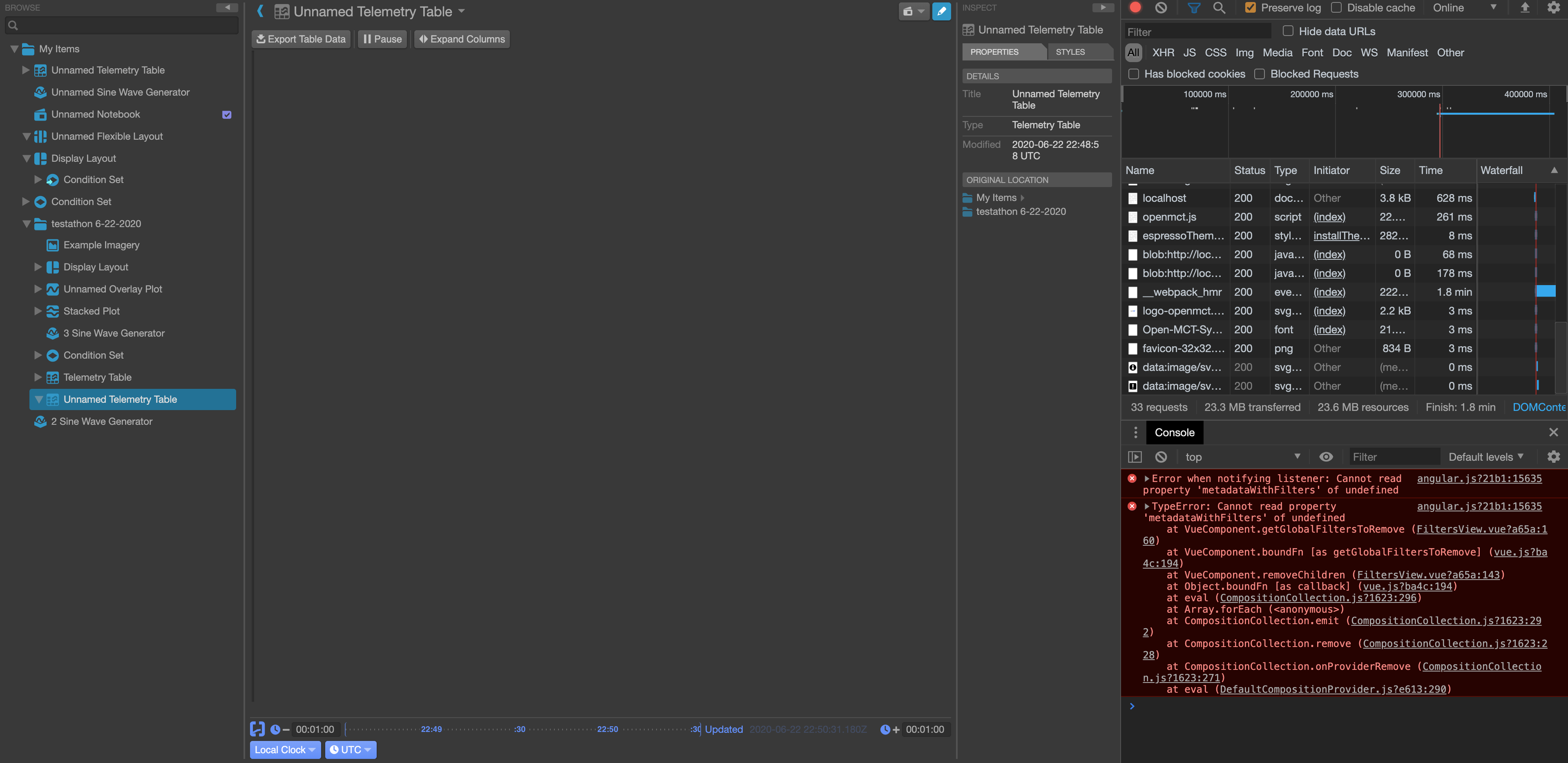Click the network overview timeline near 300000 ms
1568x763 pixels.
tap(1418, 122)
